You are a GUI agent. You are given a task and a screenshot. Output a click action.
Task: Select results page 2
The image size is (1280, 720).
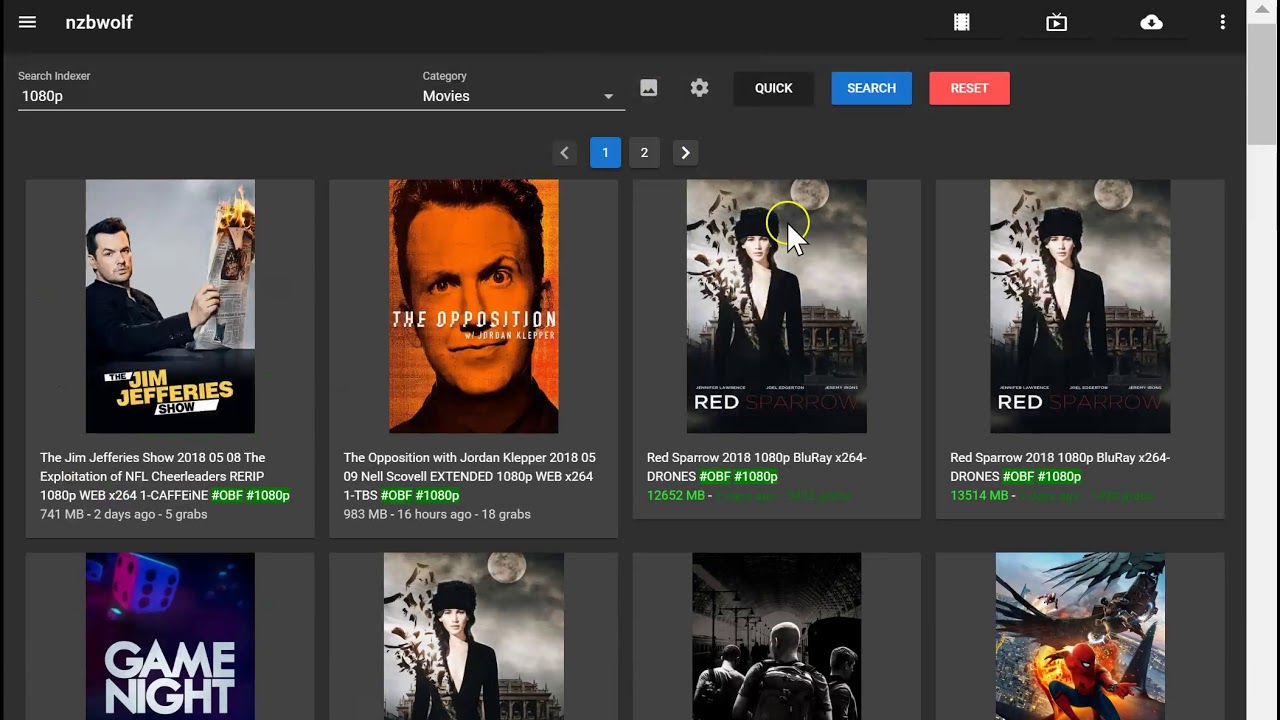tap(644, 153)
